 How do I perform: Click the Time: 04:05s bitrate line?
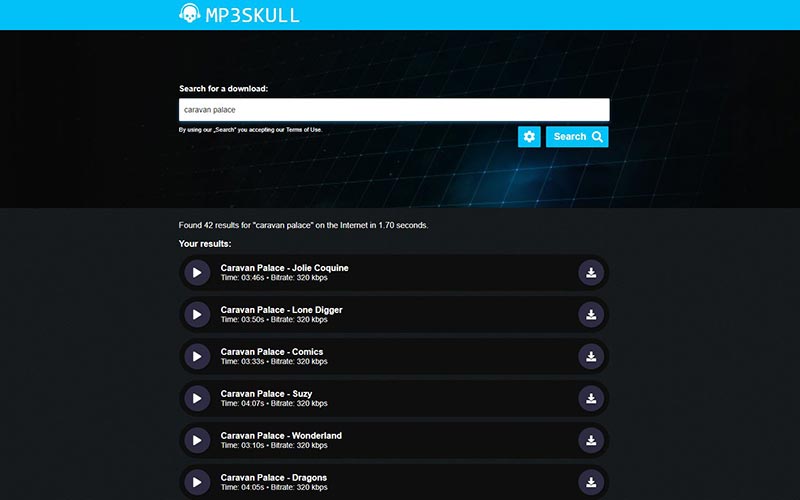click(x=274, y=487)
